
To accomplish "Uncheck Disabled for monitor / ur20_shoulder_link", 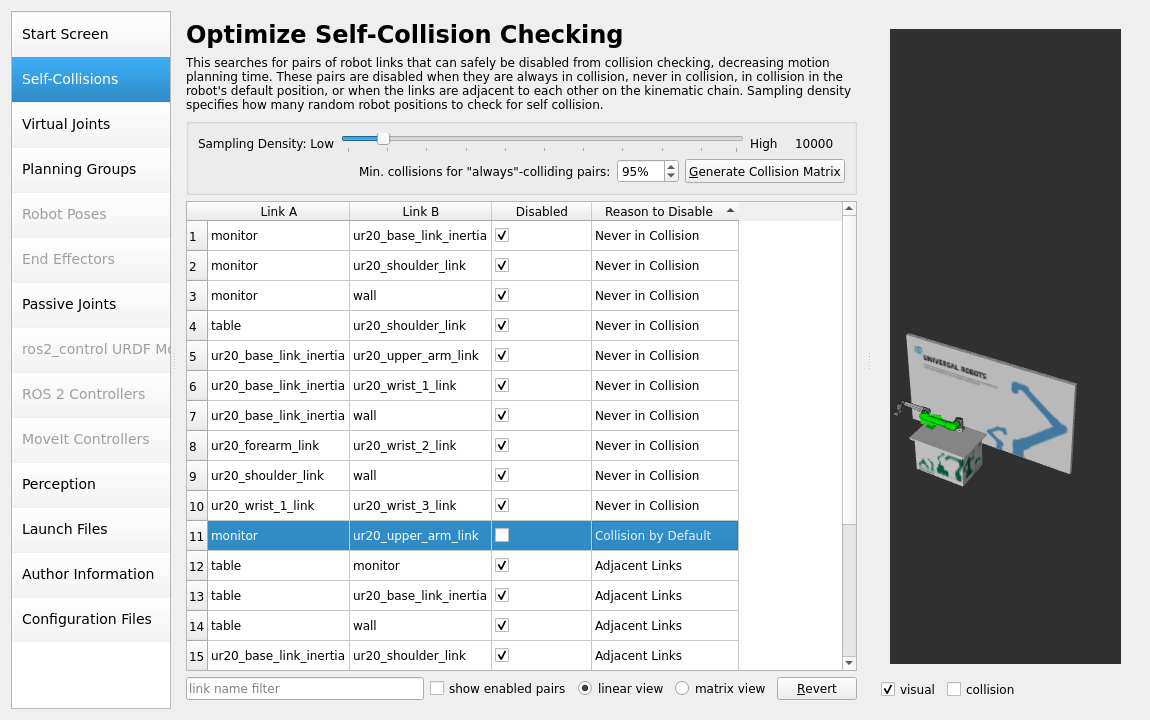I will coord(502,265).
